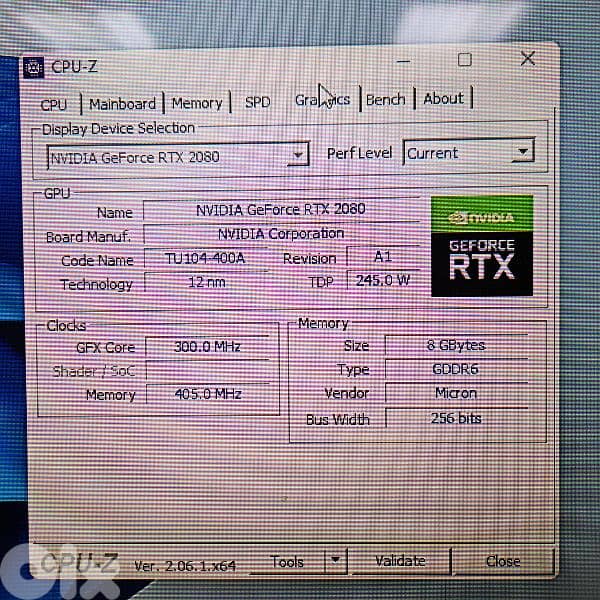The height and width of the screenshot is (600, 600).
Task: Open the About tab
Action: click(443, 98)
